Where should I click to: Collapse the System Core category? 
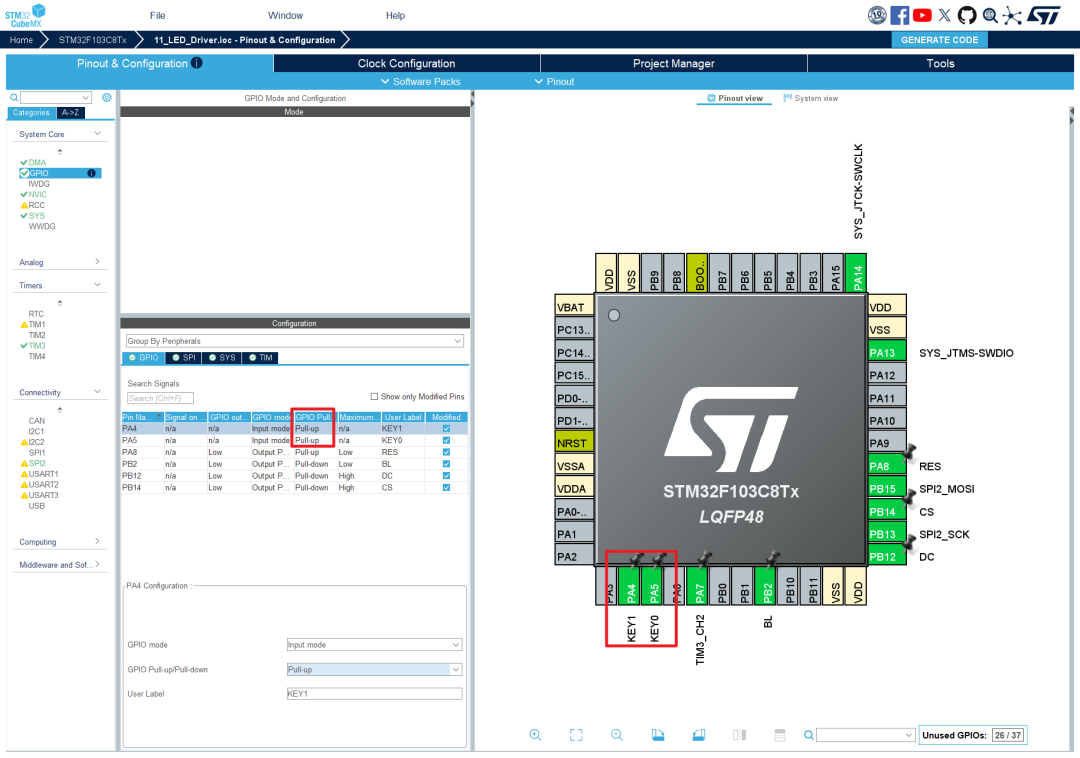97,134
